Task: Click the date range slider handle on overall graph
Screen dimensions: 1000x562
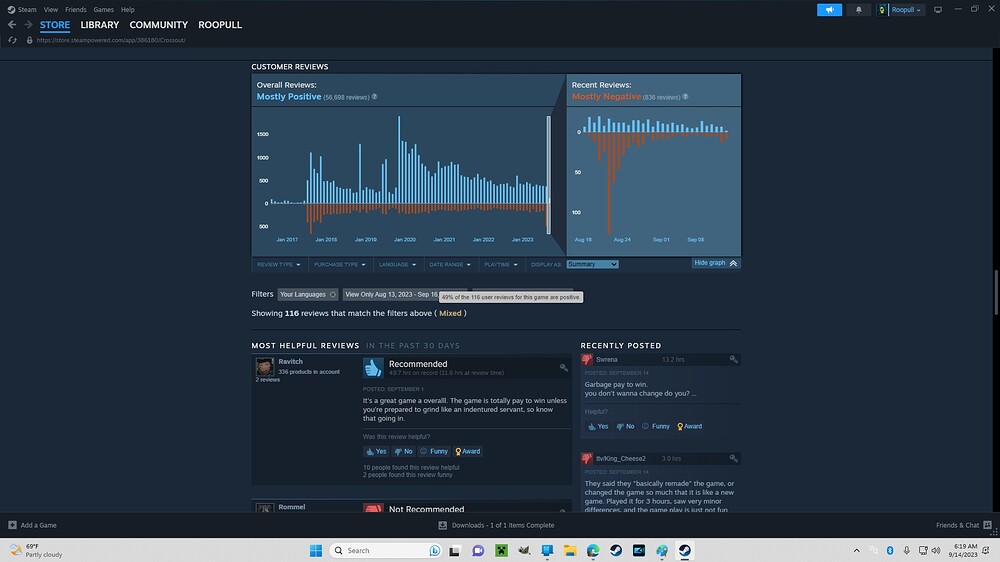Action: [x=548, y=175]
